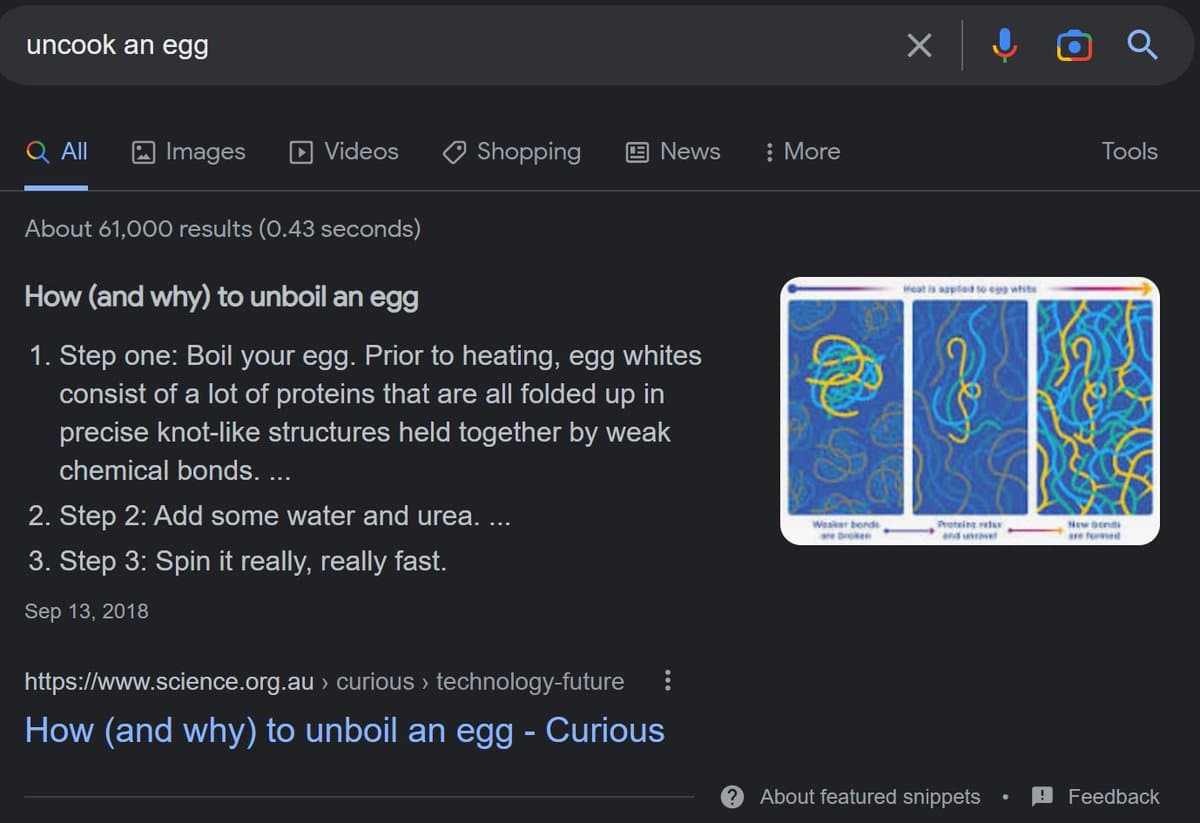Click the question mark help icon

731,796
